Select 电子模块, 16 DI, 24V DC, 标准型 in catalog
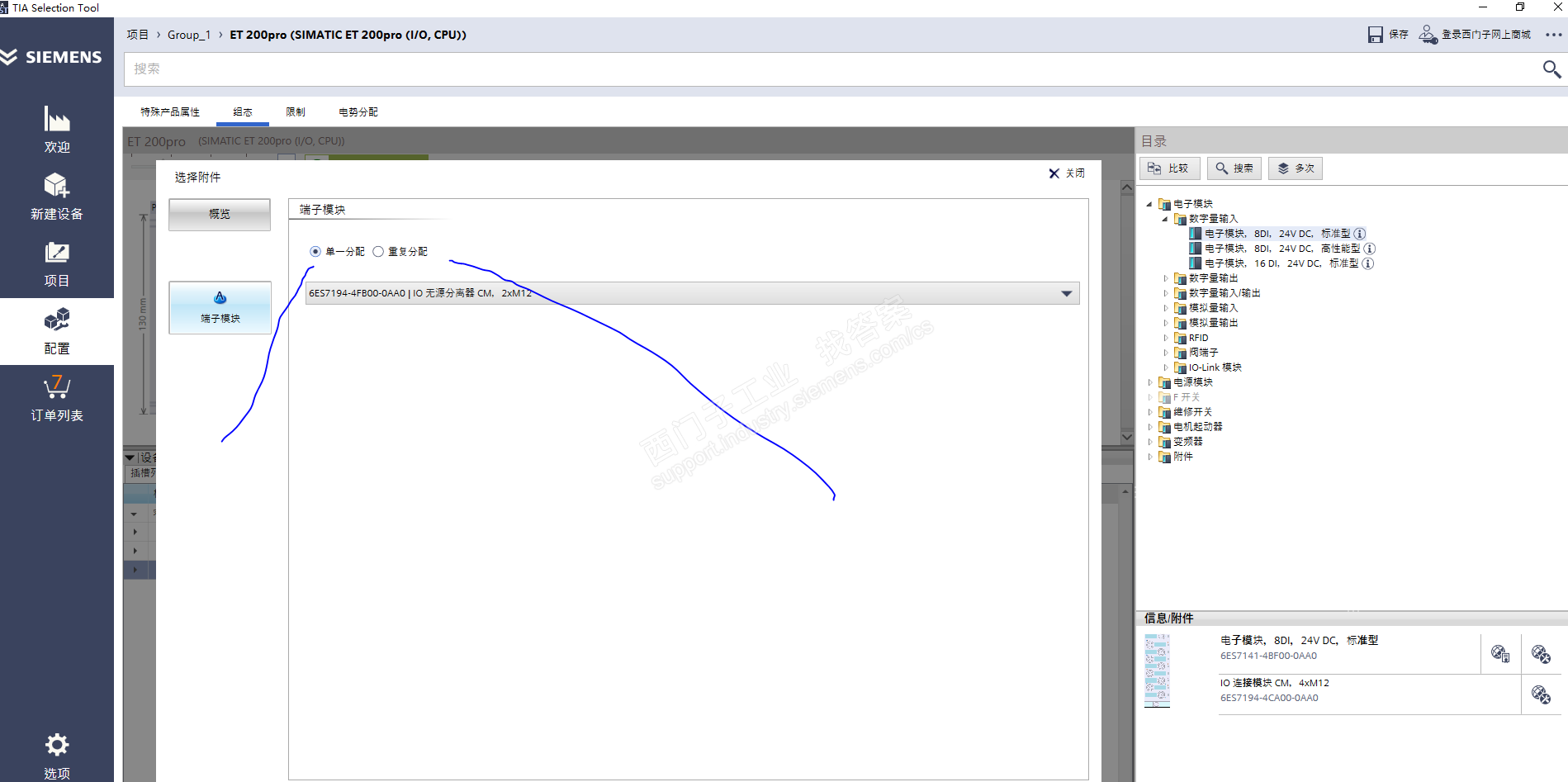The width and height of the screenshot is (1568, 782). tap(1281, 263)
